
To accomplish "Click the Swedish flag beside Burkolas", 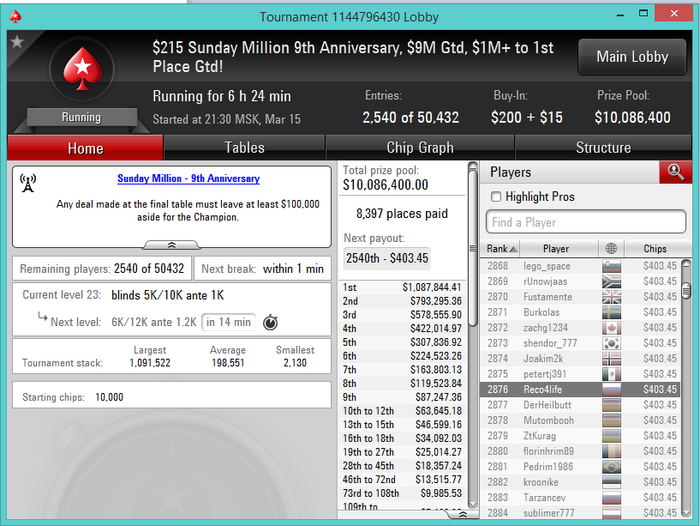I will 611,312.
